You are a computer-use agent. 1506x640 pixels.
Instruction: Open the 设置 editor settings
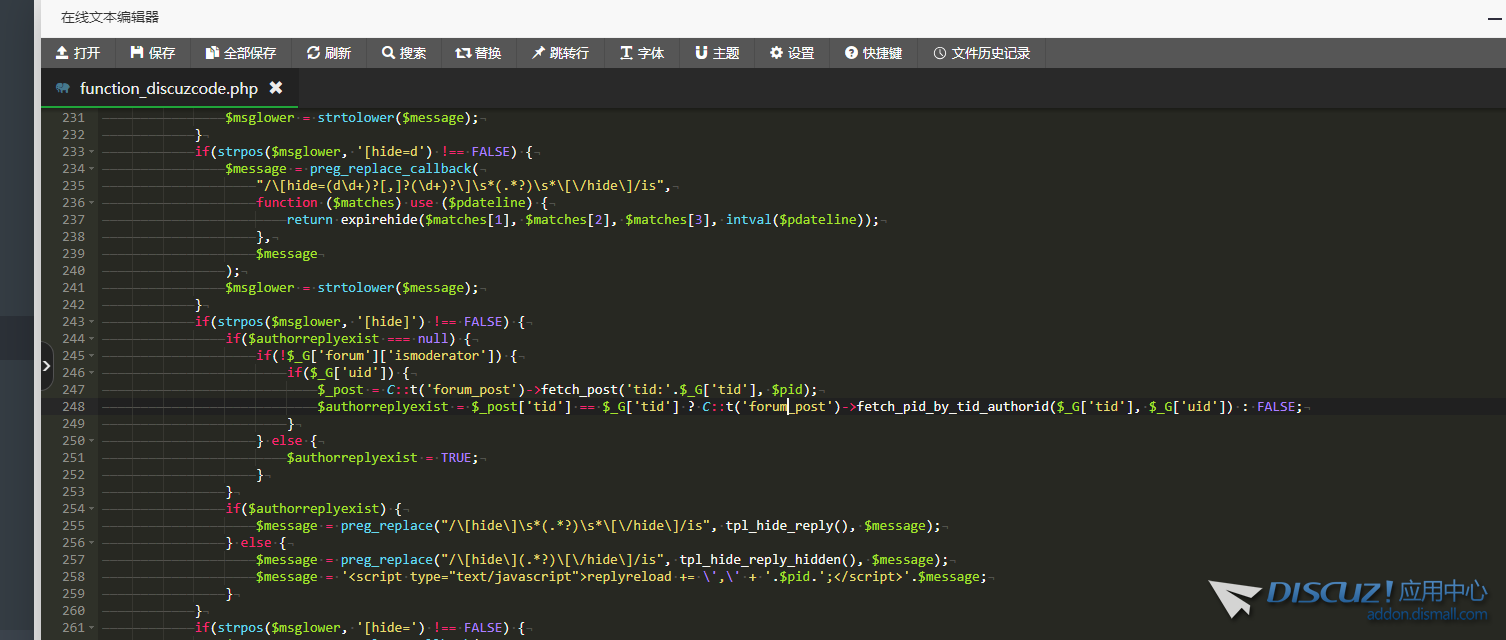792,53
